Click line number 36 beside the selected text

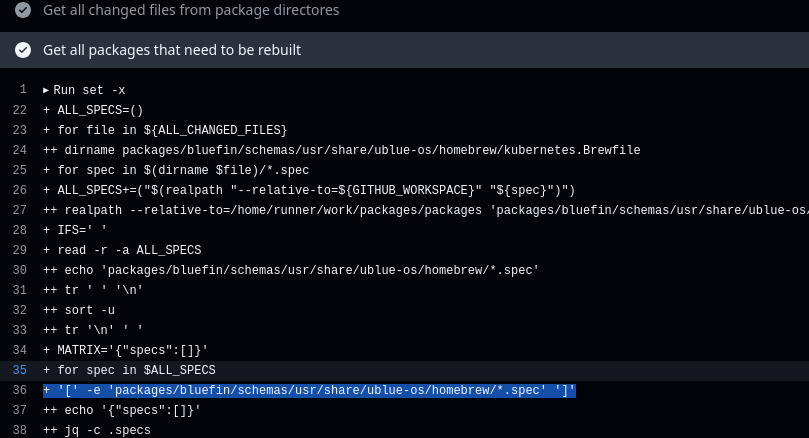pos(20,390)
